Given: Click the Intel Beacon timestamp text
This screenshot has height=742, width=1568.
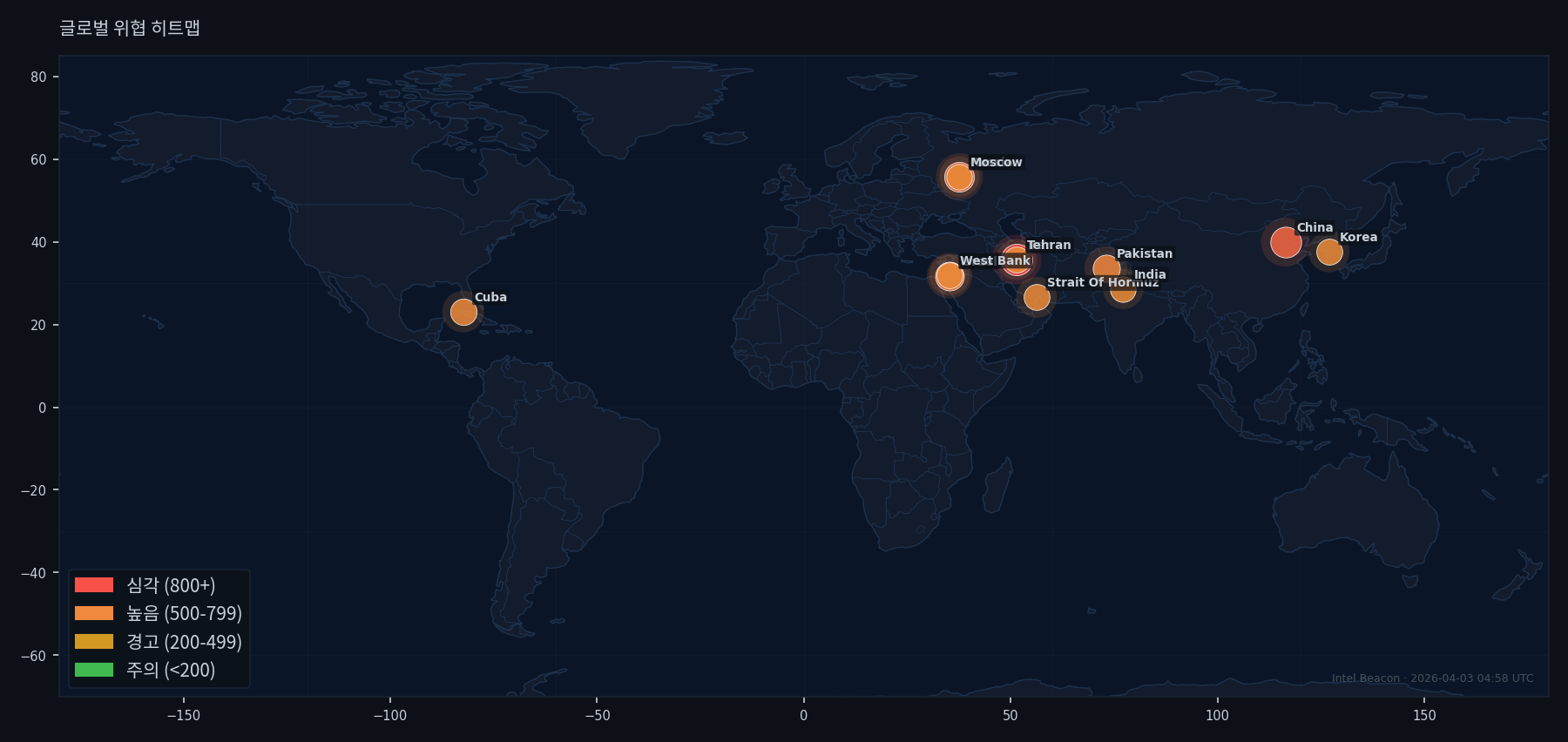Looking at the screenshot, I should [x=1433, y=678].
